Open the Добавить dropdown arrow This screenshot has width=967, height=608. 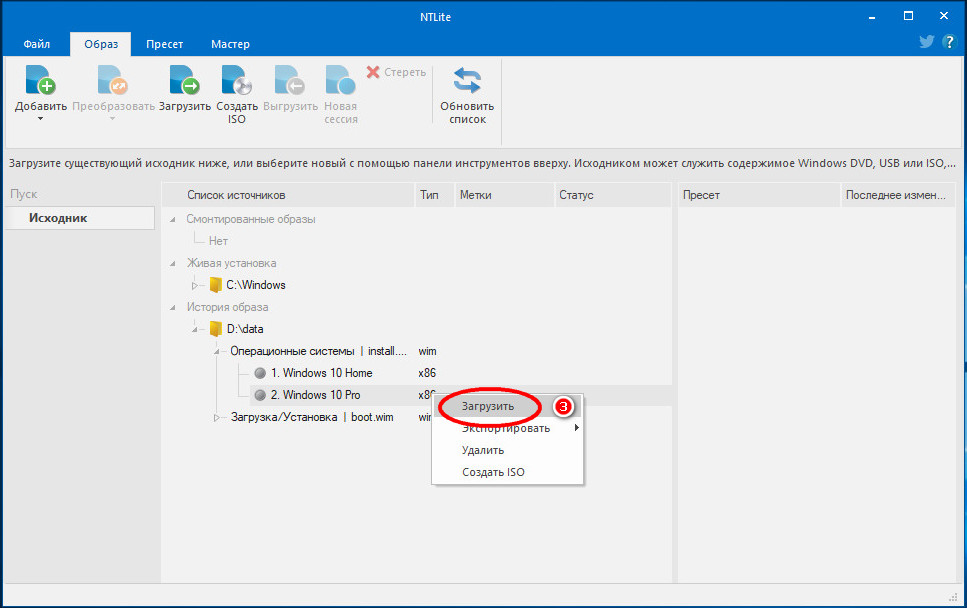[x=41, y=118]
